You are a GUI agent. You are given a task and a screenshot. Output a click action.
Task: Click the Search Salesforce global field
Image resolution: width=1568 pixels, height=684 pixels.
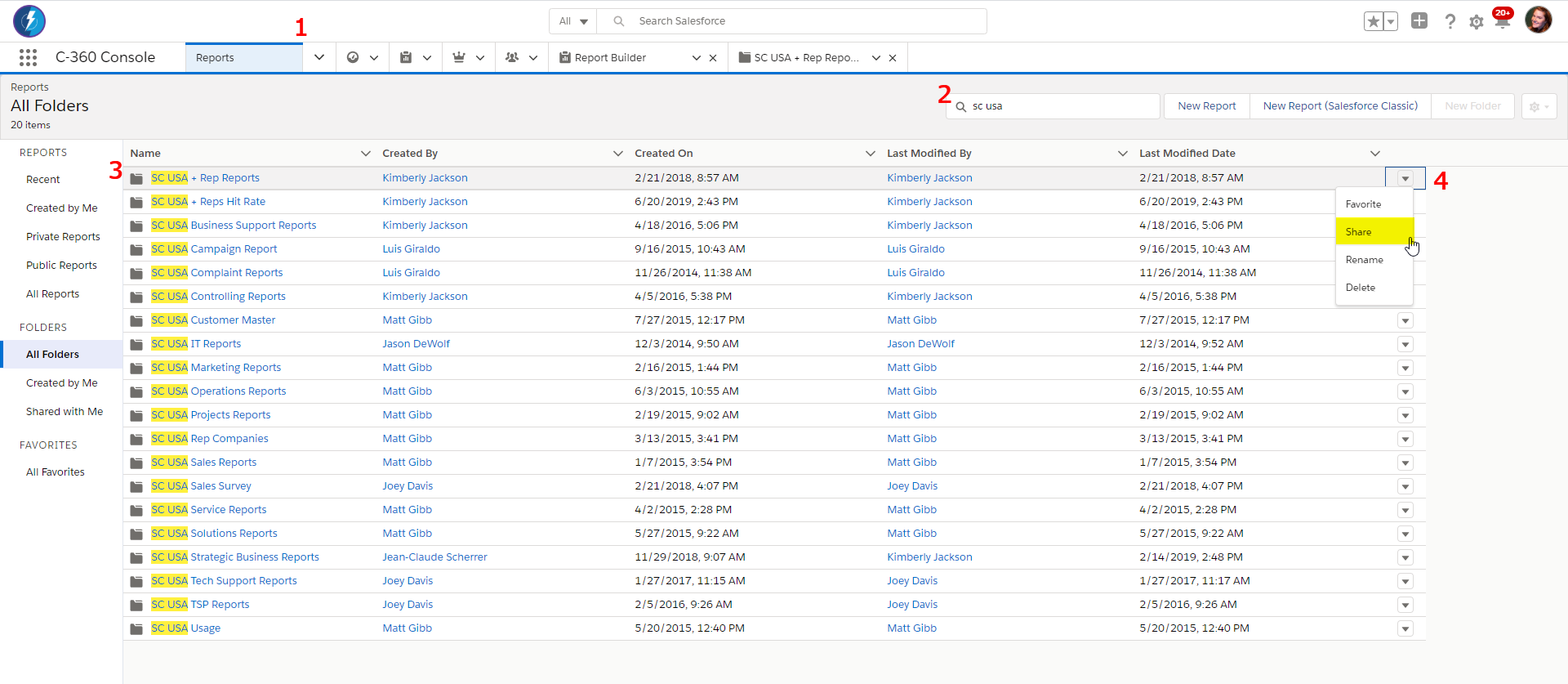[791, 21]
